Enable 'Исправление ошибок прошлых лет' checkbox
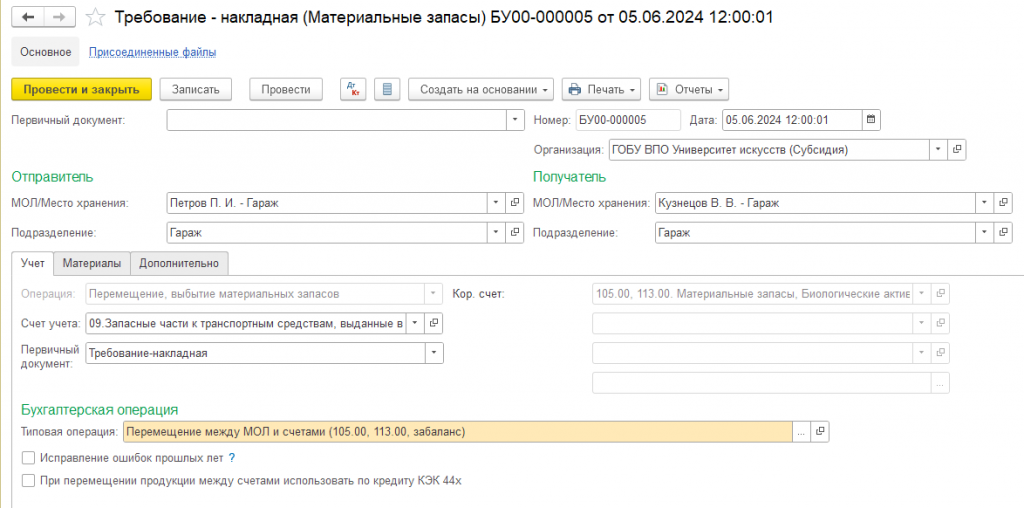Image resolution: width=1024 pixels, height=508 pixels. [x=28, y=458]
